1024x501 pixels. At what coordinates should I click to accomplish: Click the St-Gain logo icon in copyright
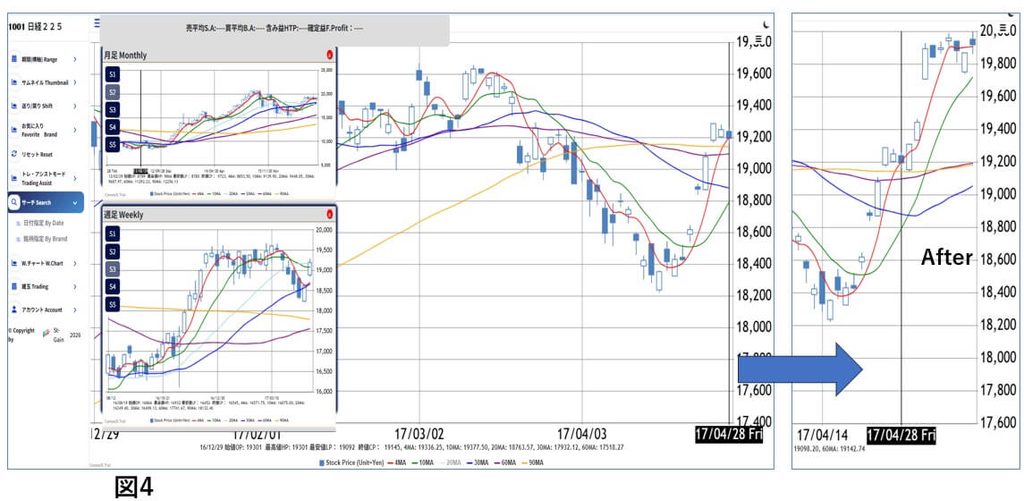tap(46, 333)
